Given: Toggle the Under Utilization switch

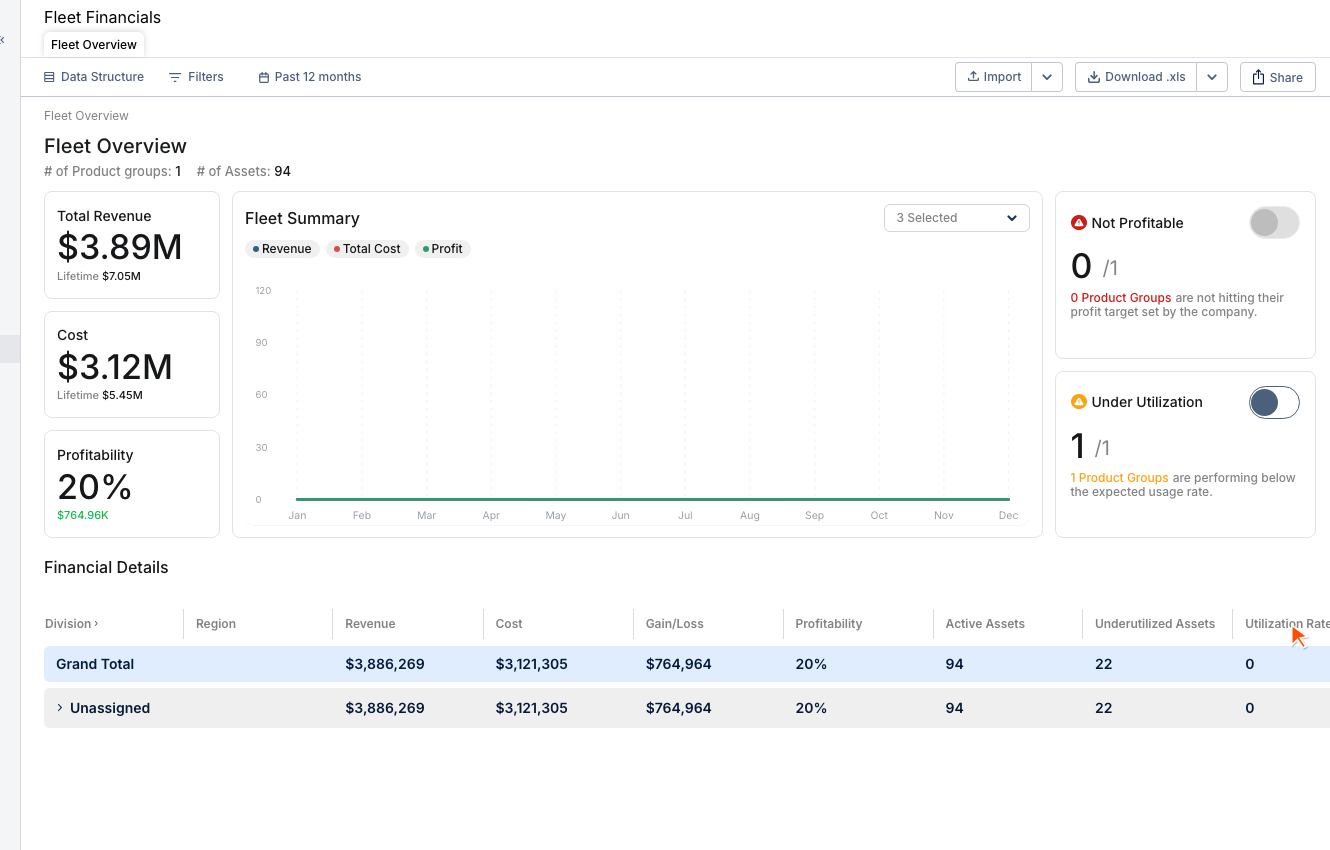Looking at the screenshot, I should tap(1274, 403).
